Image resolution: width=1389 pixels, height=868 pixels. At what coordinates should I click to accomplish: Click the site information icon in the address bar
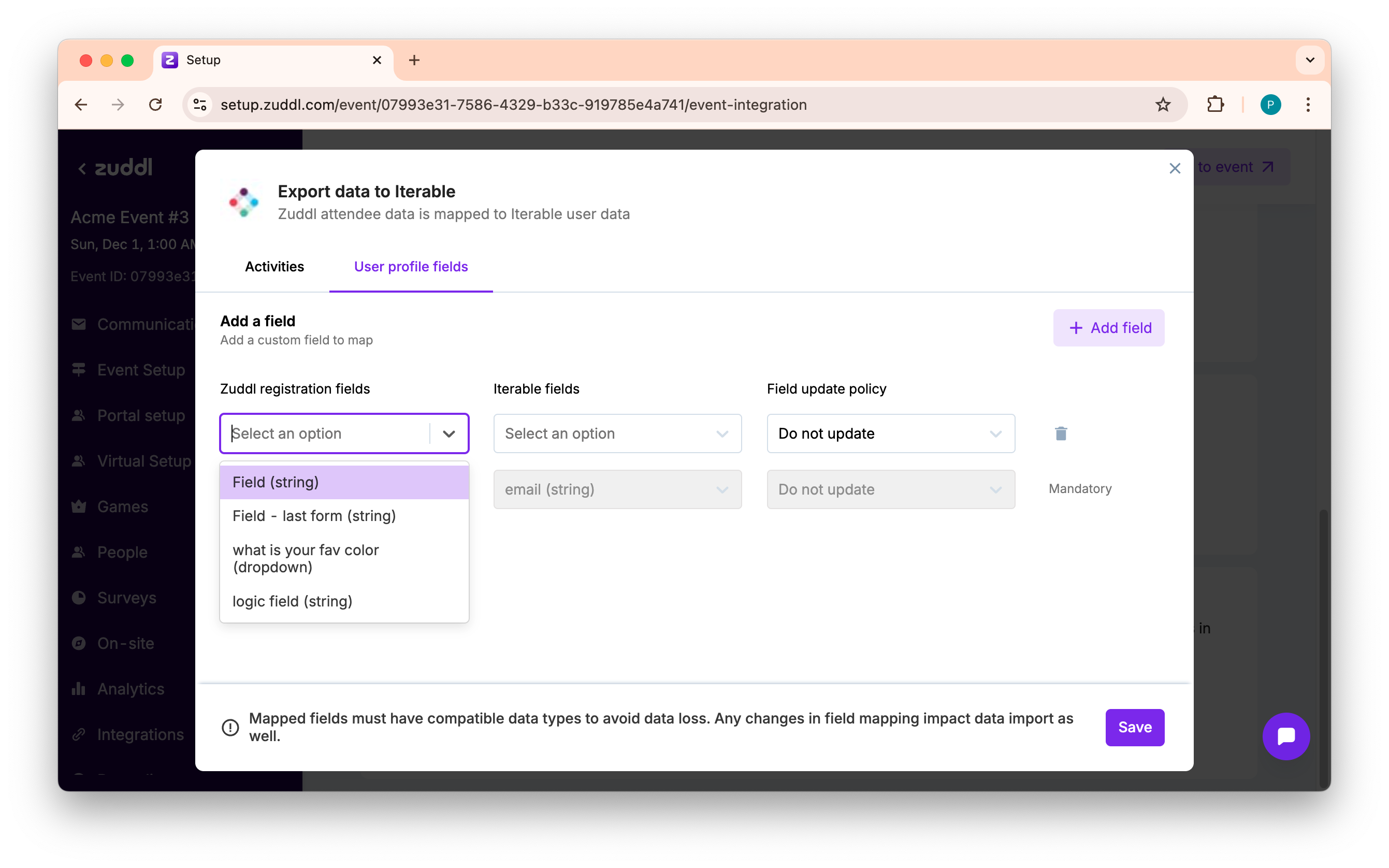point(200,105)
